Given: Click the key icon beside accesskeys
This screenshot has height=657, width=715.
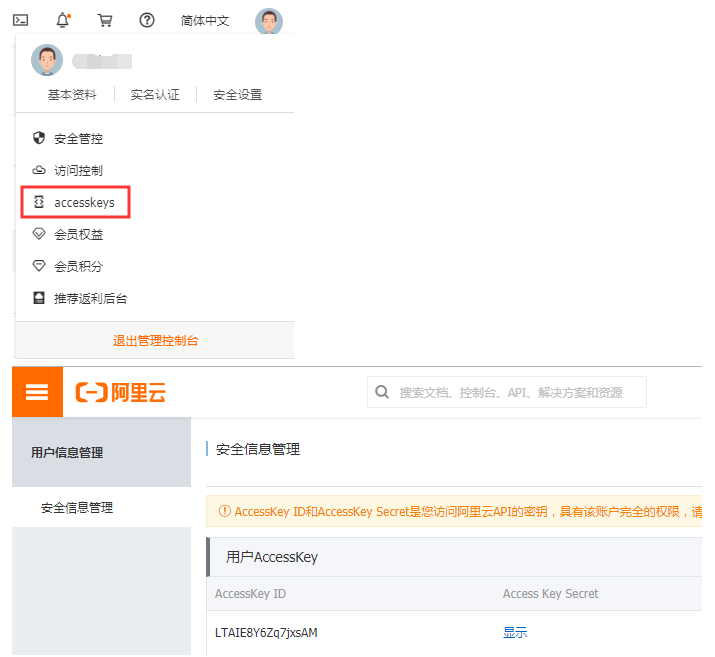Looking at the screenshot, I should click(39, 202).
